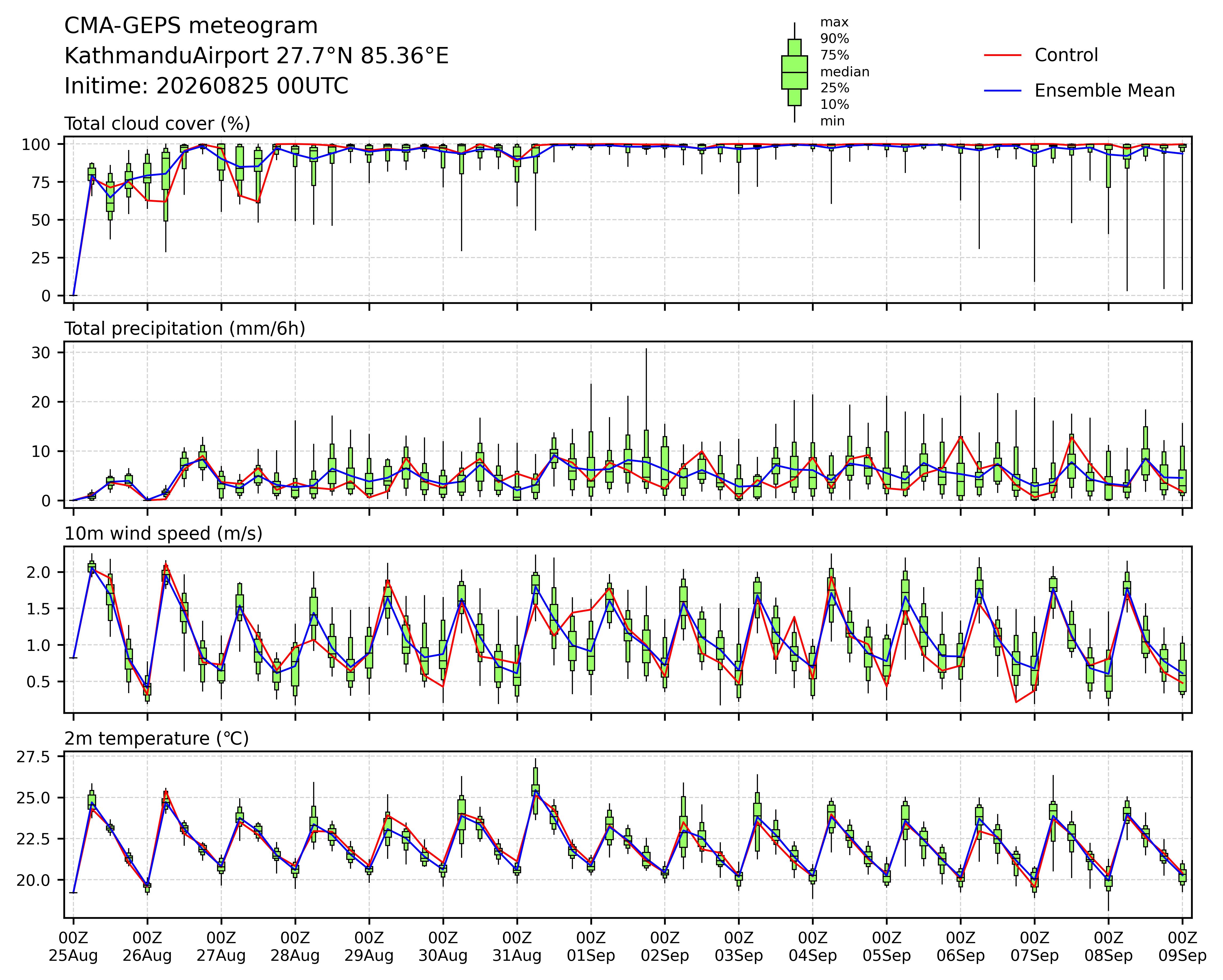The image size is (1223, 980).
Task: Select the Control legend label
Action: (1066, 55)
